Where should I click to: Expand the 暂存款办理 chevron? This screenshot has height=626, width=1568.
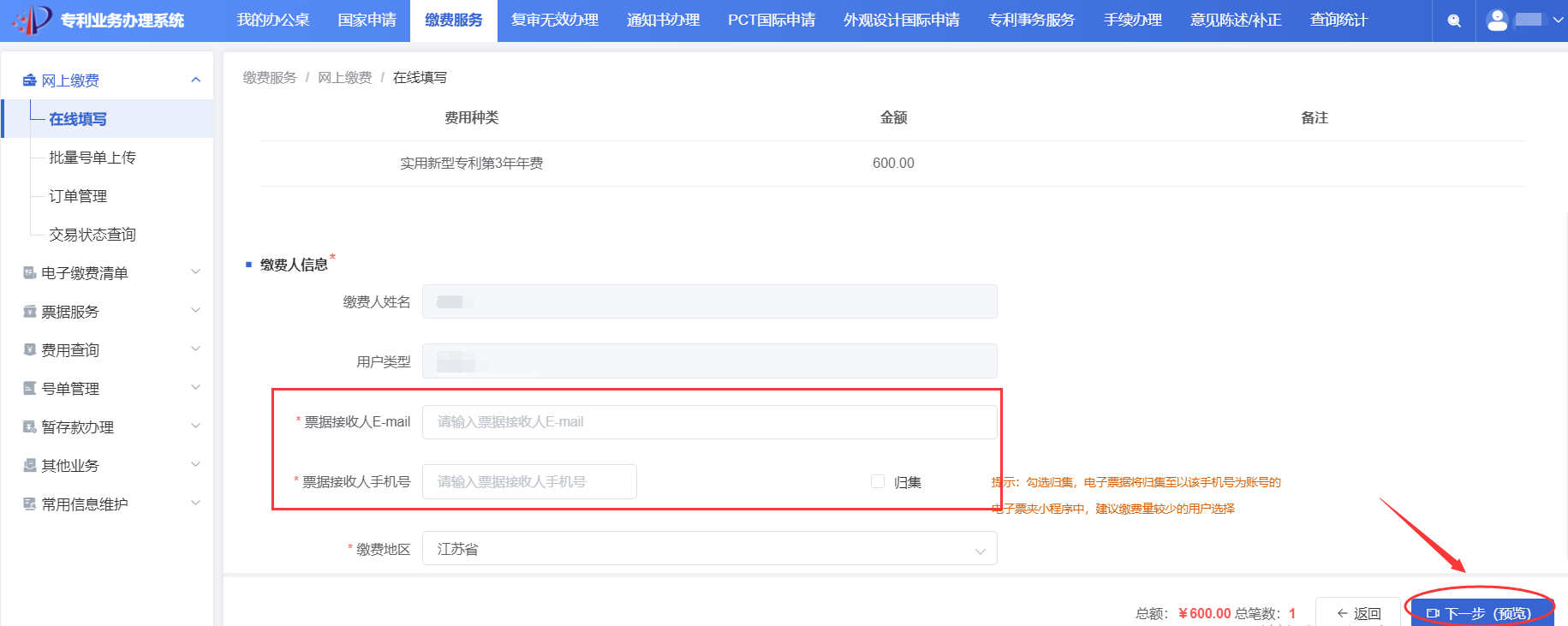195,426
